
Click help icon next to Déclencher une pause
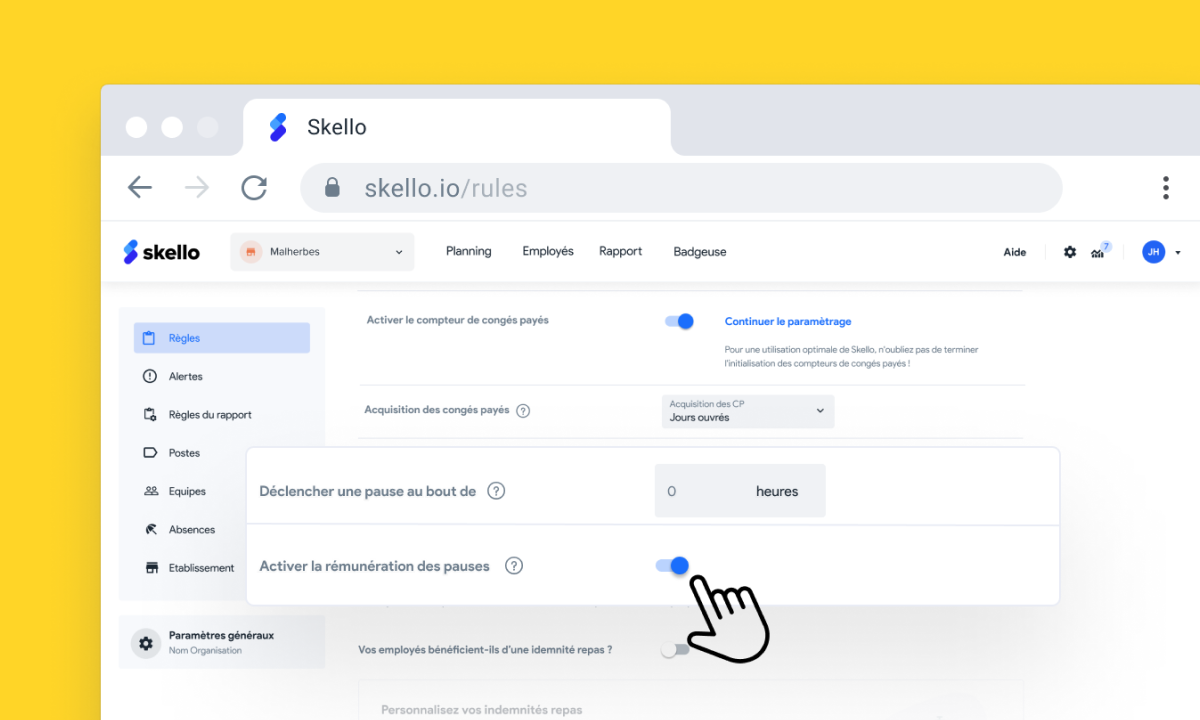[x=496, y=491]
